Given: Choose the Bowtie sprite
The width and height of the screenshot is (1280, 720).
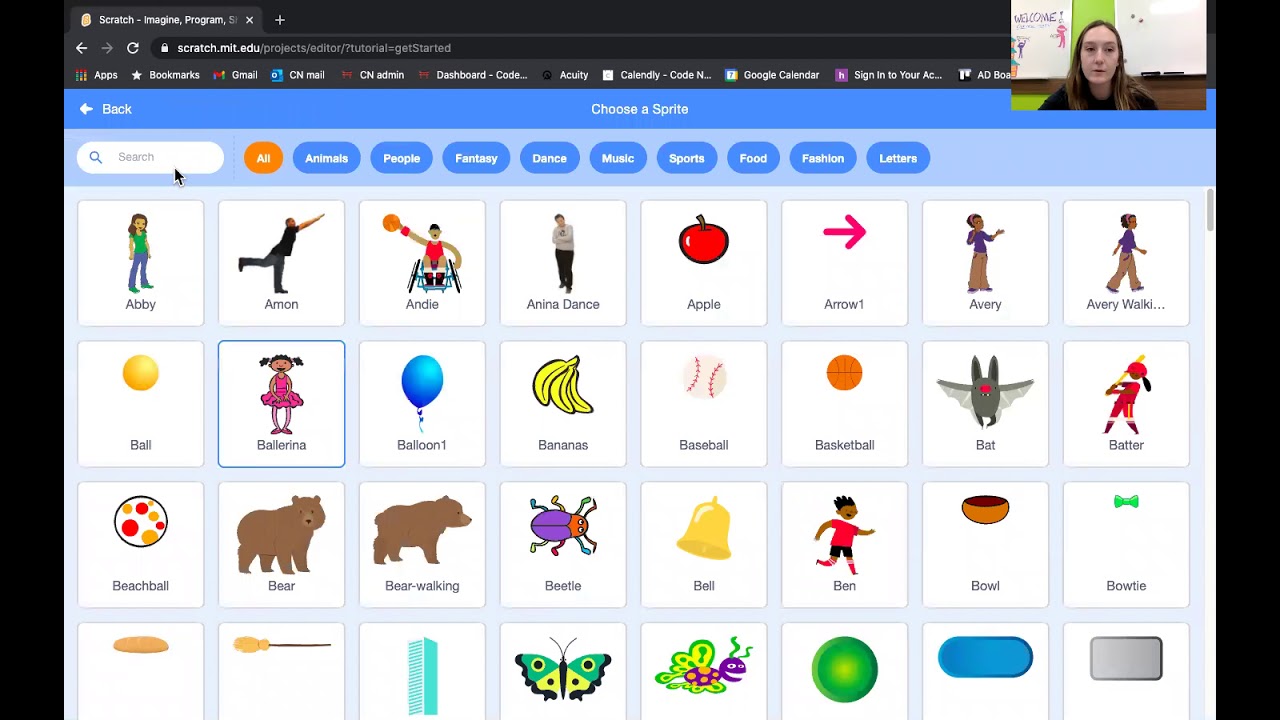Looking at the screenshot, I should [1126, 545].
